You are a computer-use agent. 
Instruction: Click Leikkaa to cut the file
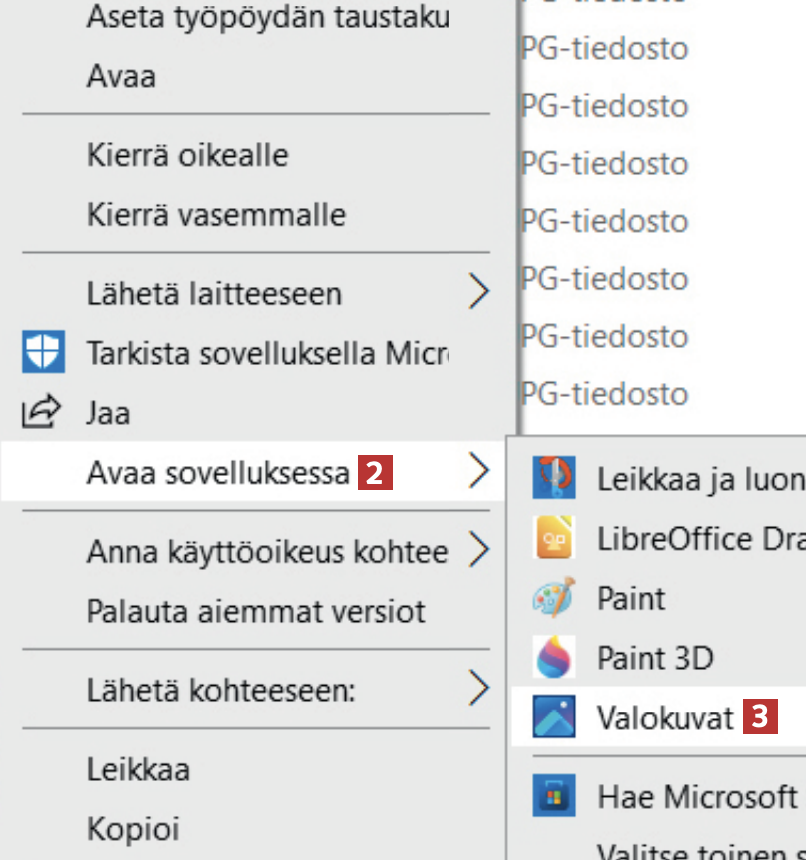[x=138, y=769]
